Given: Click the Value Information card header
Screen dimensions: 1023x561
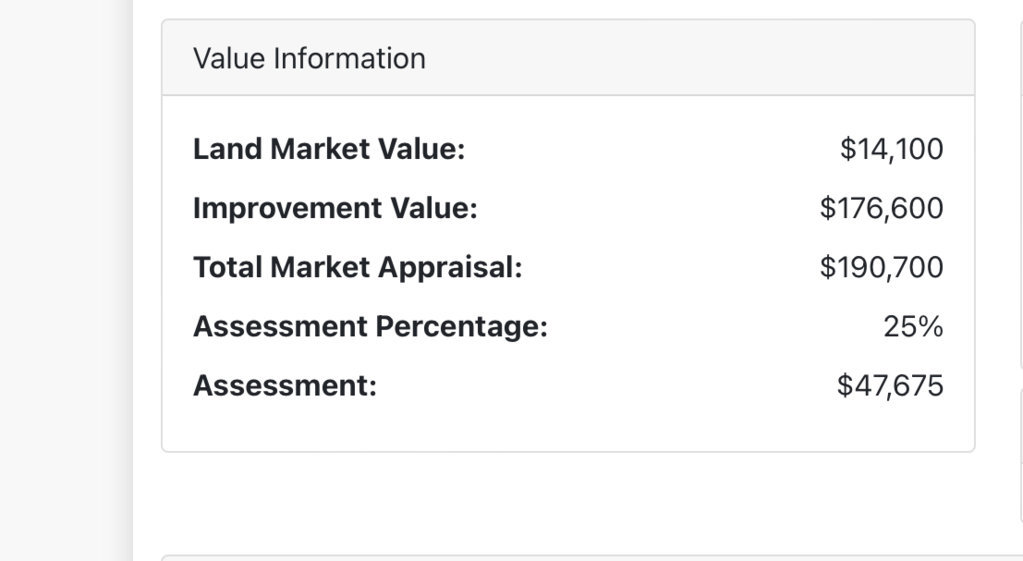Looking at the screenshot, I should (568, 58).
